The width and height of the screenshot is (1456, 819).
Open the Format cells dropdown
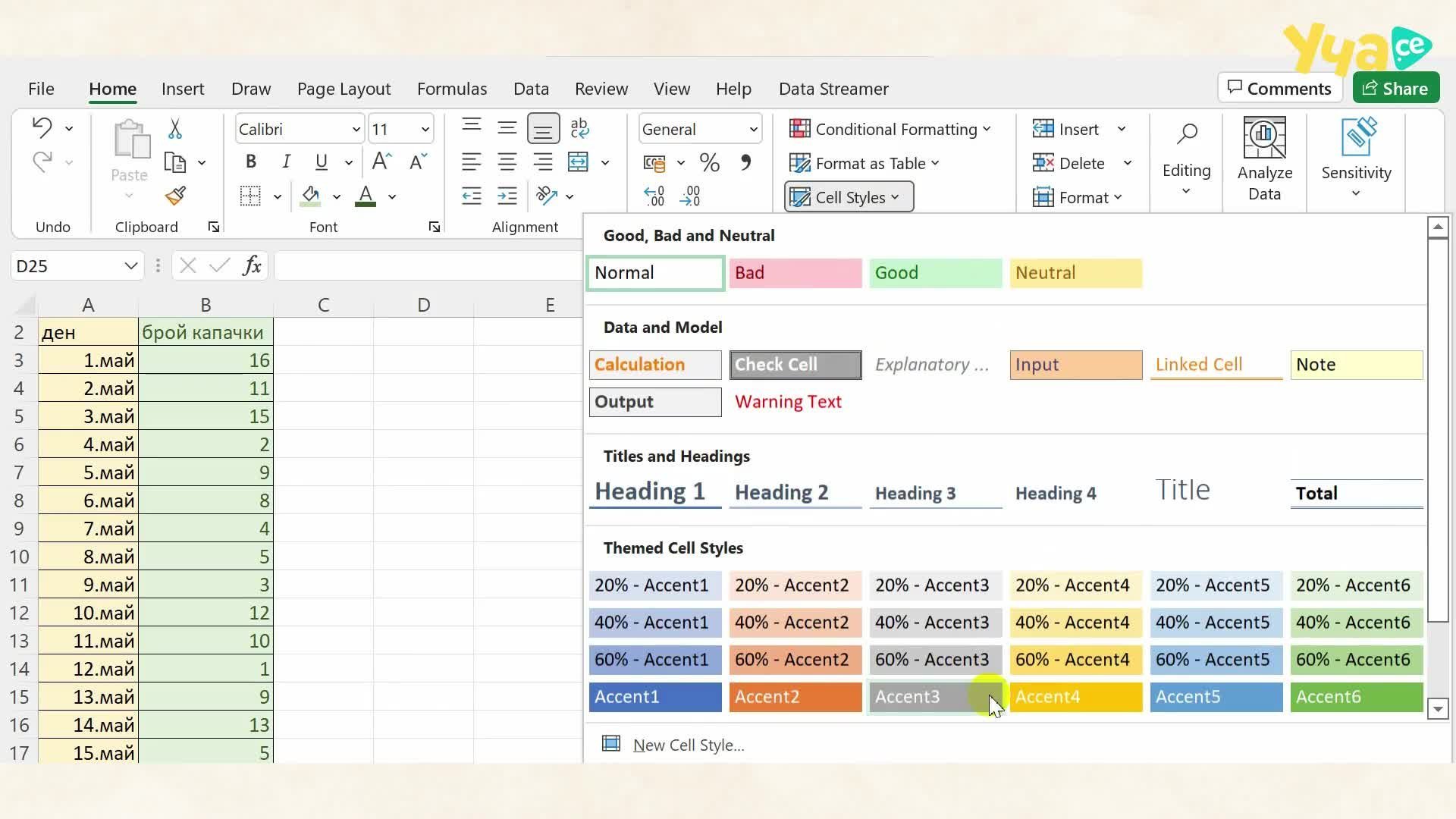[1077, 197]
